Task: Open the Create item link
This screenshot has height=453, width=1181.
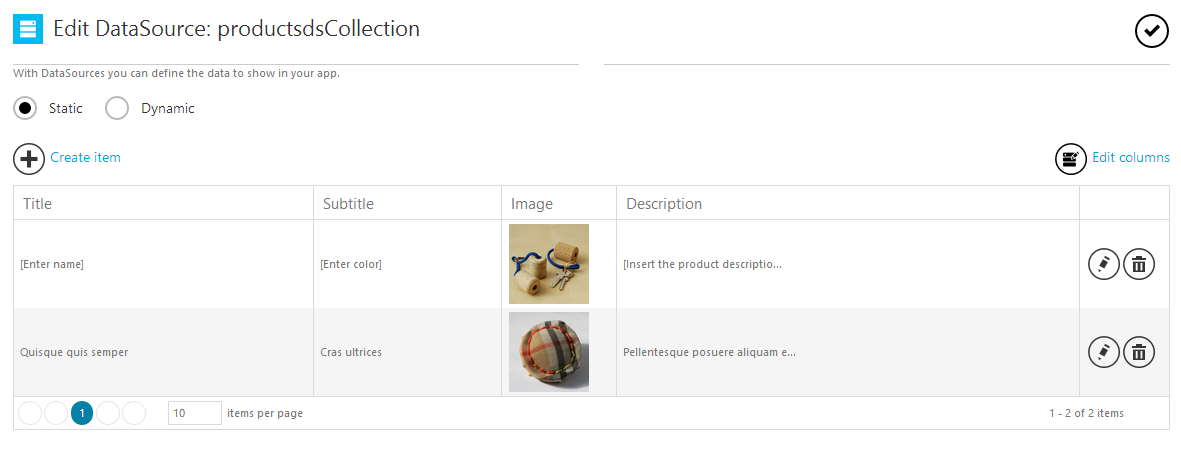Action: (x=85, y=157)
